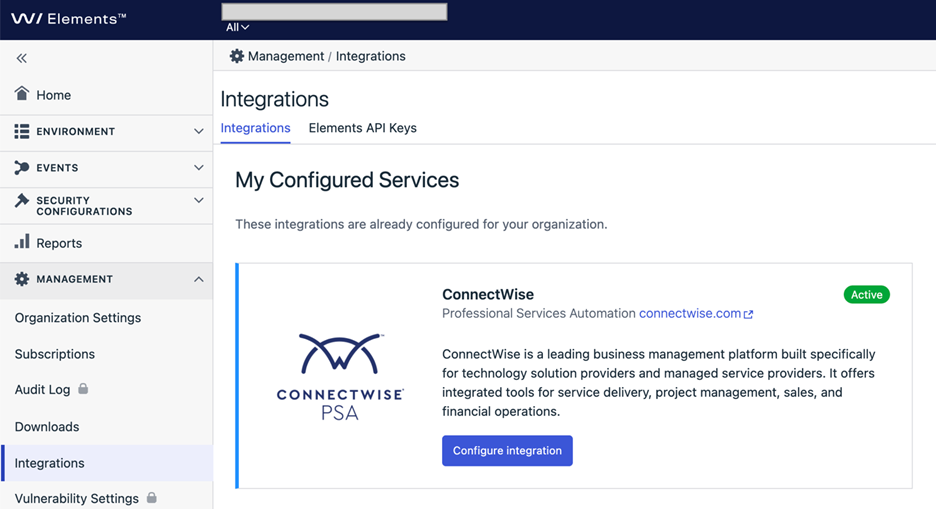This screenshot has height=509, width=936.
Task: Click the breadcrumb gear icon
Action: click(237, 56)
